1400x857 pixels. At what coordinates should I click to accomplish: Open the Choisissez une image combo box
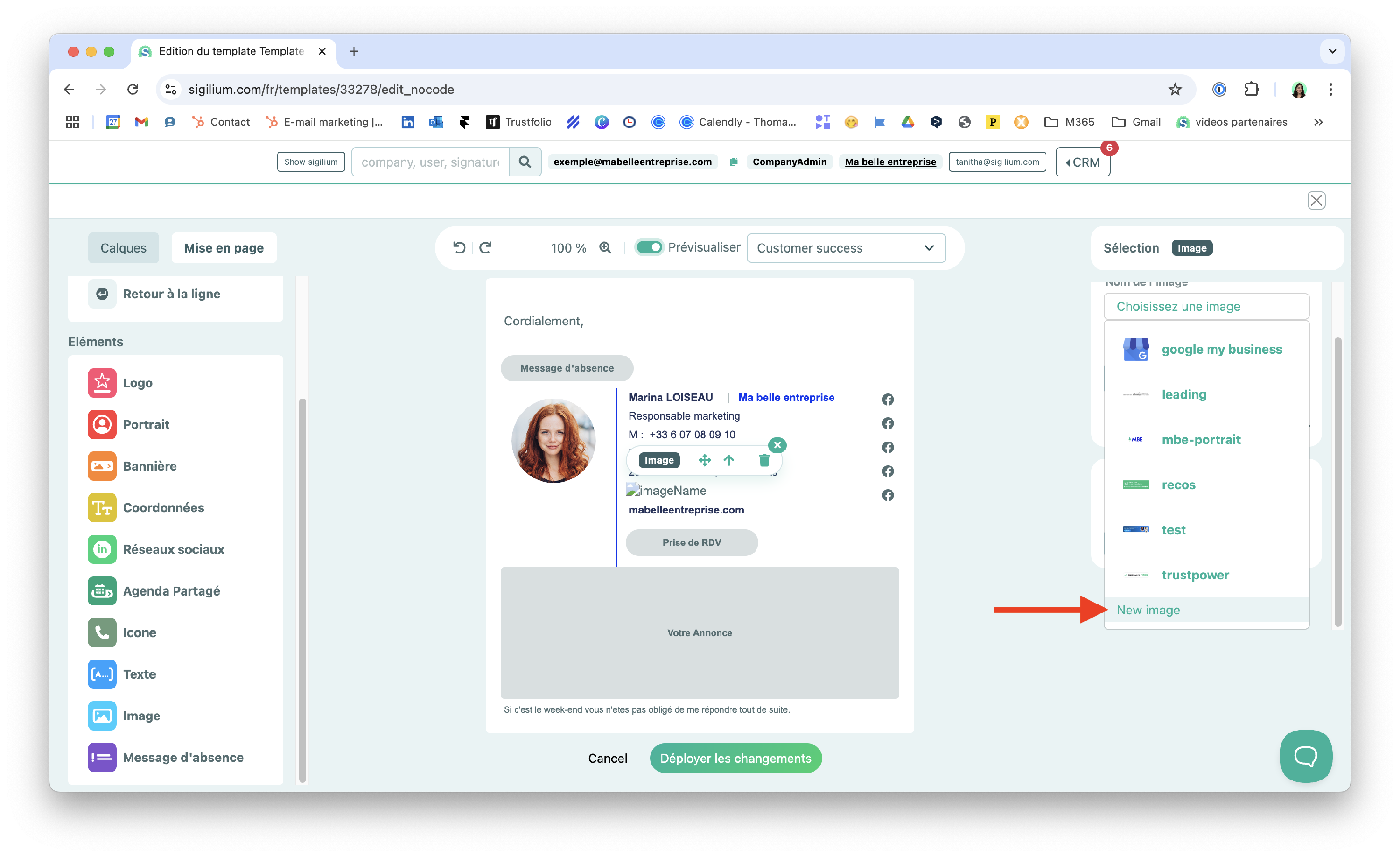(1206, 307)
